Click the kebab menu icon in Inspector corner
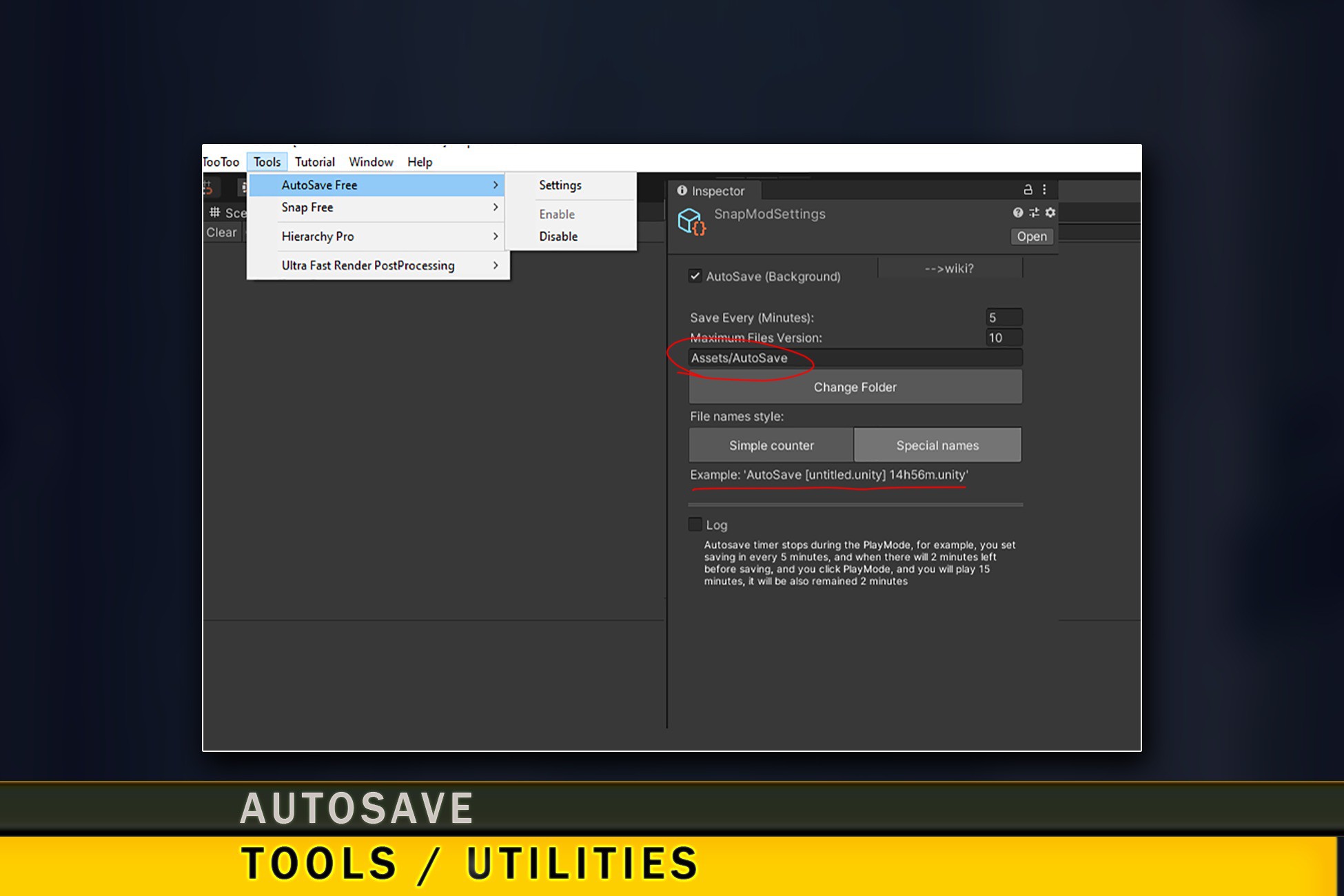Image resolution: width=1344 pixels, height=896 pixels. click(1045, 190)
